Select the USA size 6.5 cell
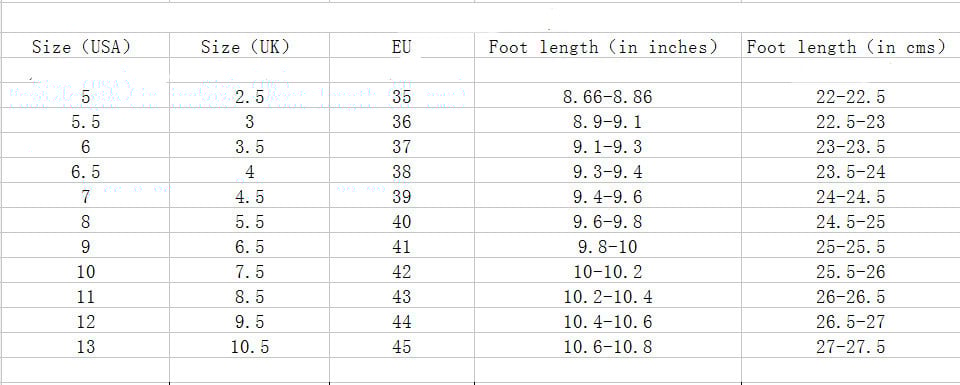960x385 pixels. coord(85,171)
